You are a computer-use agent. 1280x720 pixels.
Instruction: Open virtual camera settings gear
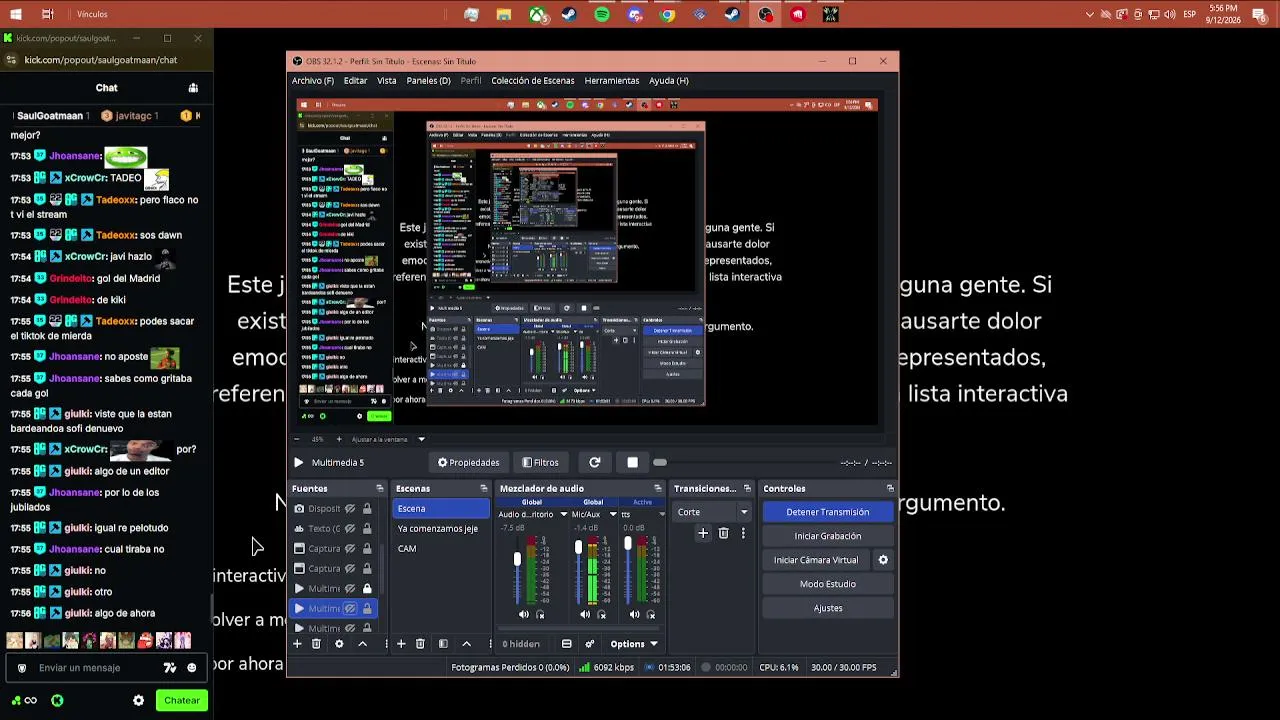[x=883, y=560]
